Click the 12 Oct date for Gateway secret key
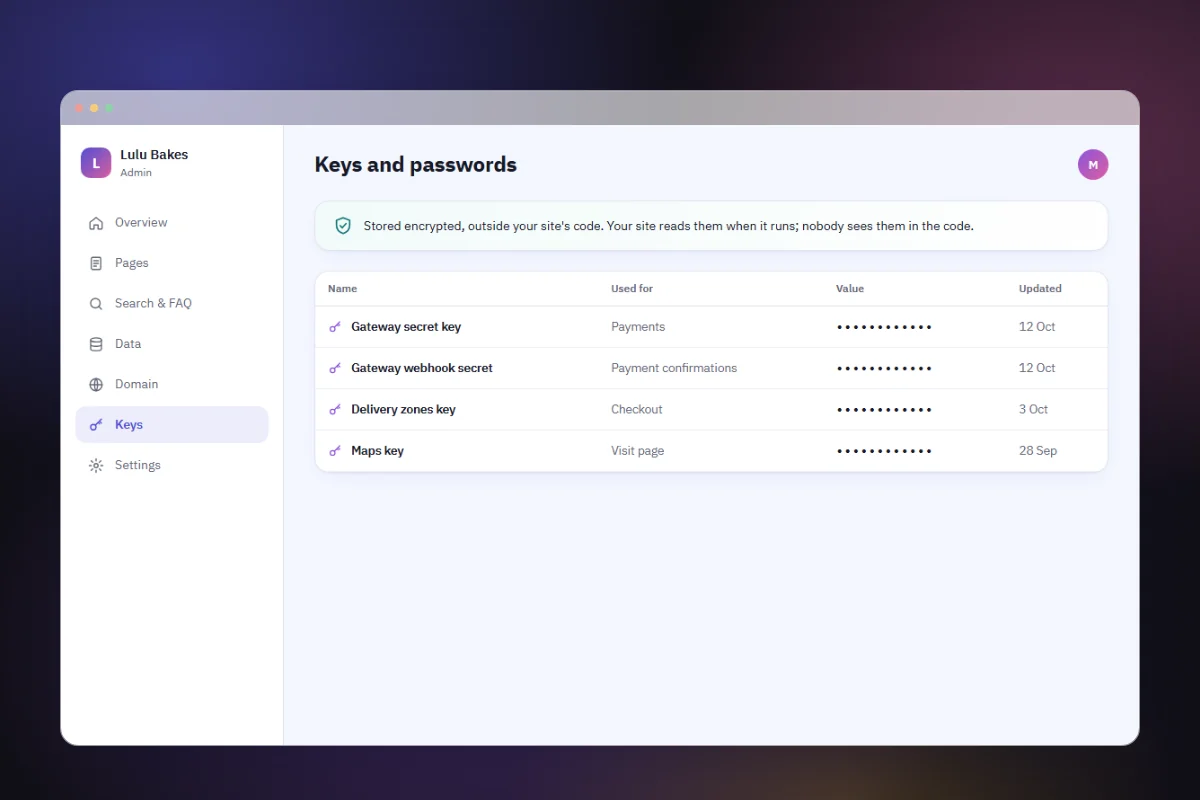This screenshot has height=800, width=1200. pos(1037,327)
